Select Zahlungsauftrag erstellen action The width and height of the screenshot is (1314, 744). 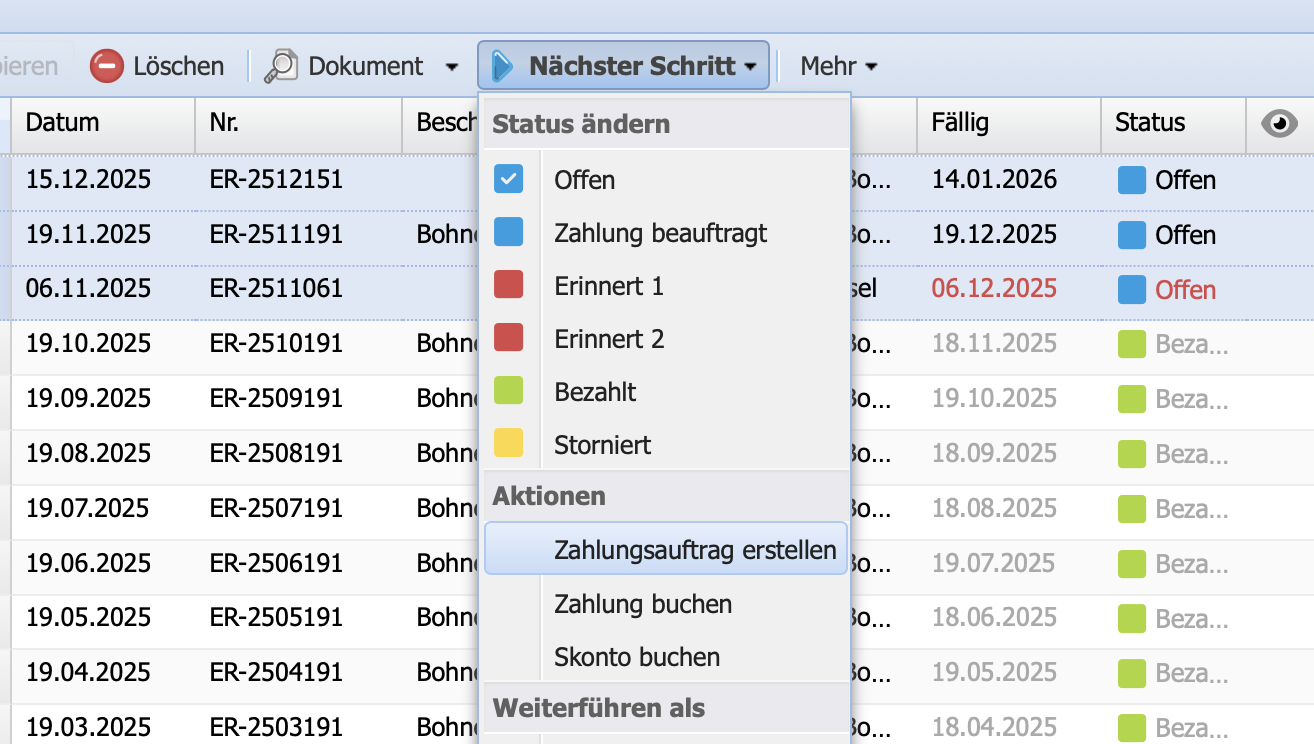click(x=695, y=549)
